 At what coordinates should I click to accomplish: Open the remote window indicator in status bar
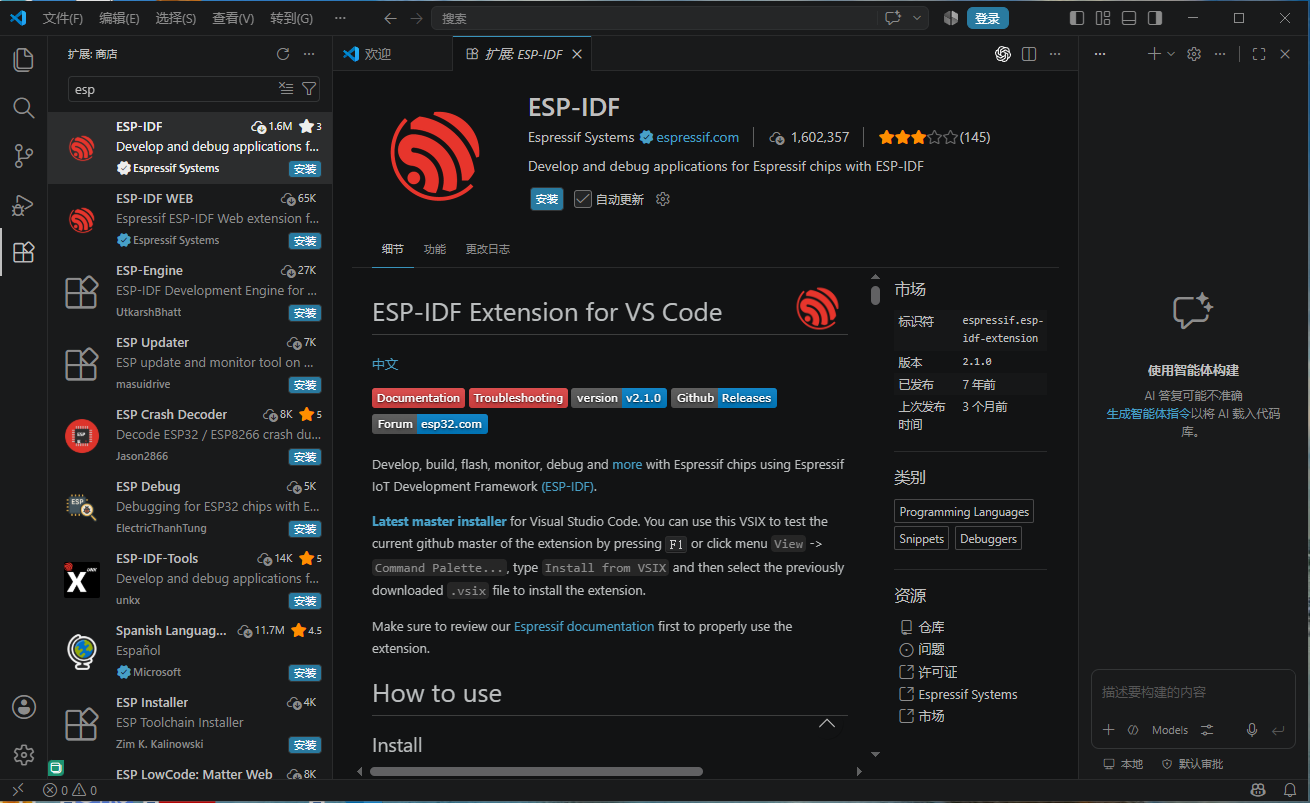tap(17, 790)
